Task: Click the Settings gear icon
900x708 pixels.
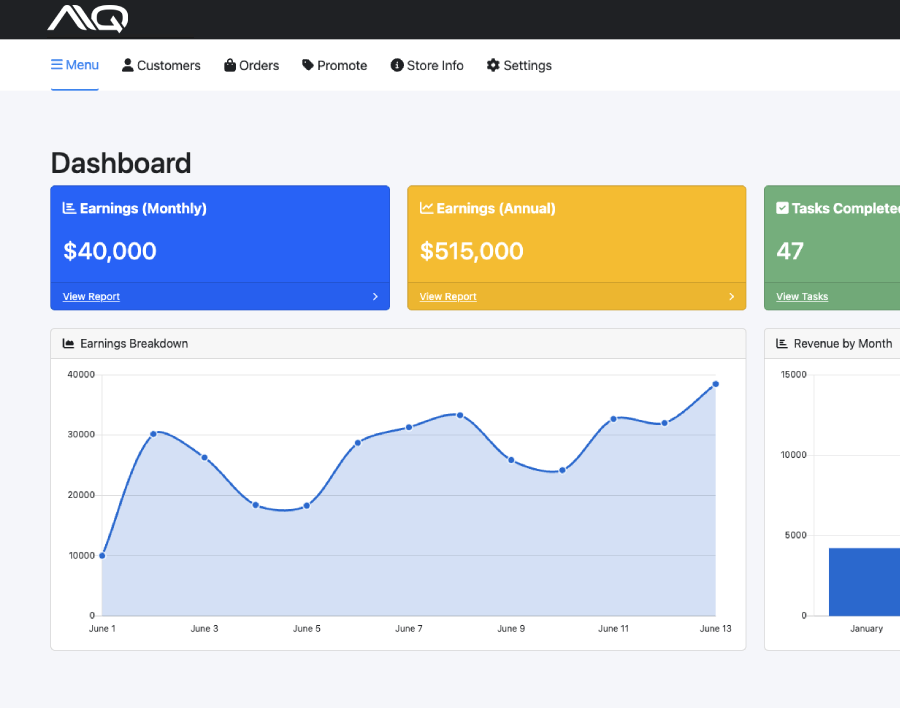Action: point(493,65)
